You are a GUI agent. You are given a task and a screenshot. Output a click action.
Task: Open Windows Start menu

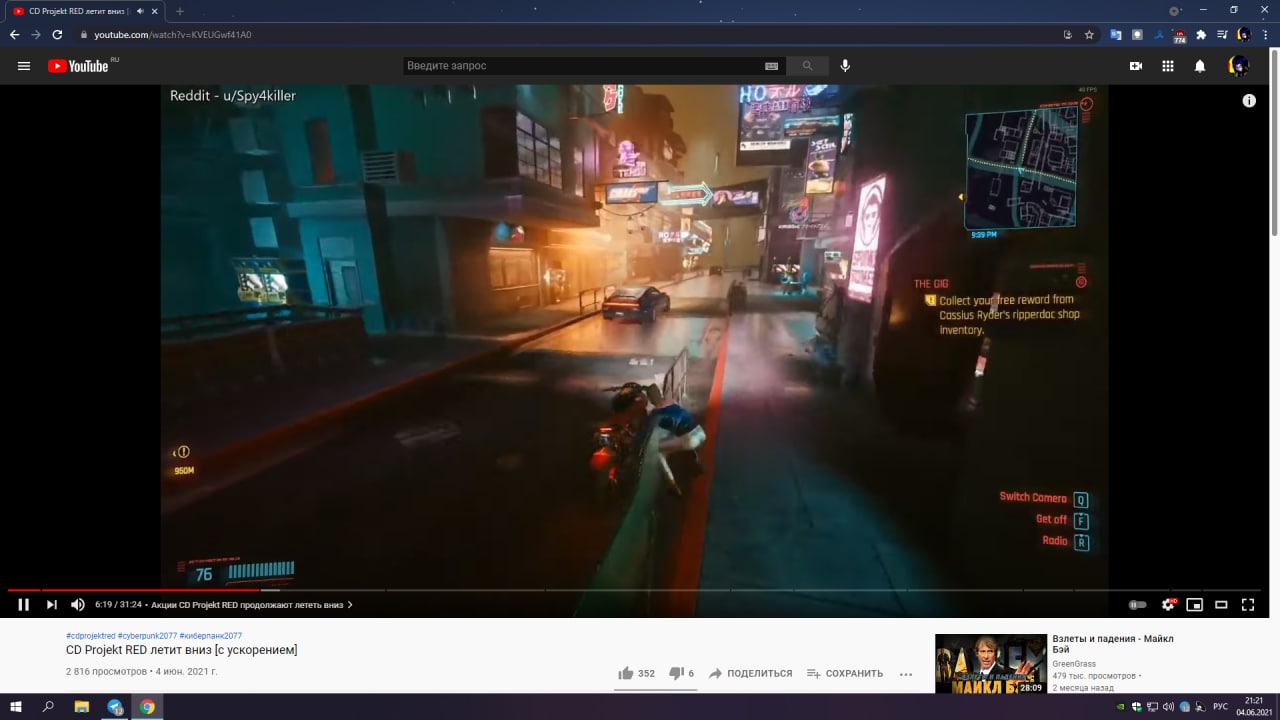(x=15, y=707)
